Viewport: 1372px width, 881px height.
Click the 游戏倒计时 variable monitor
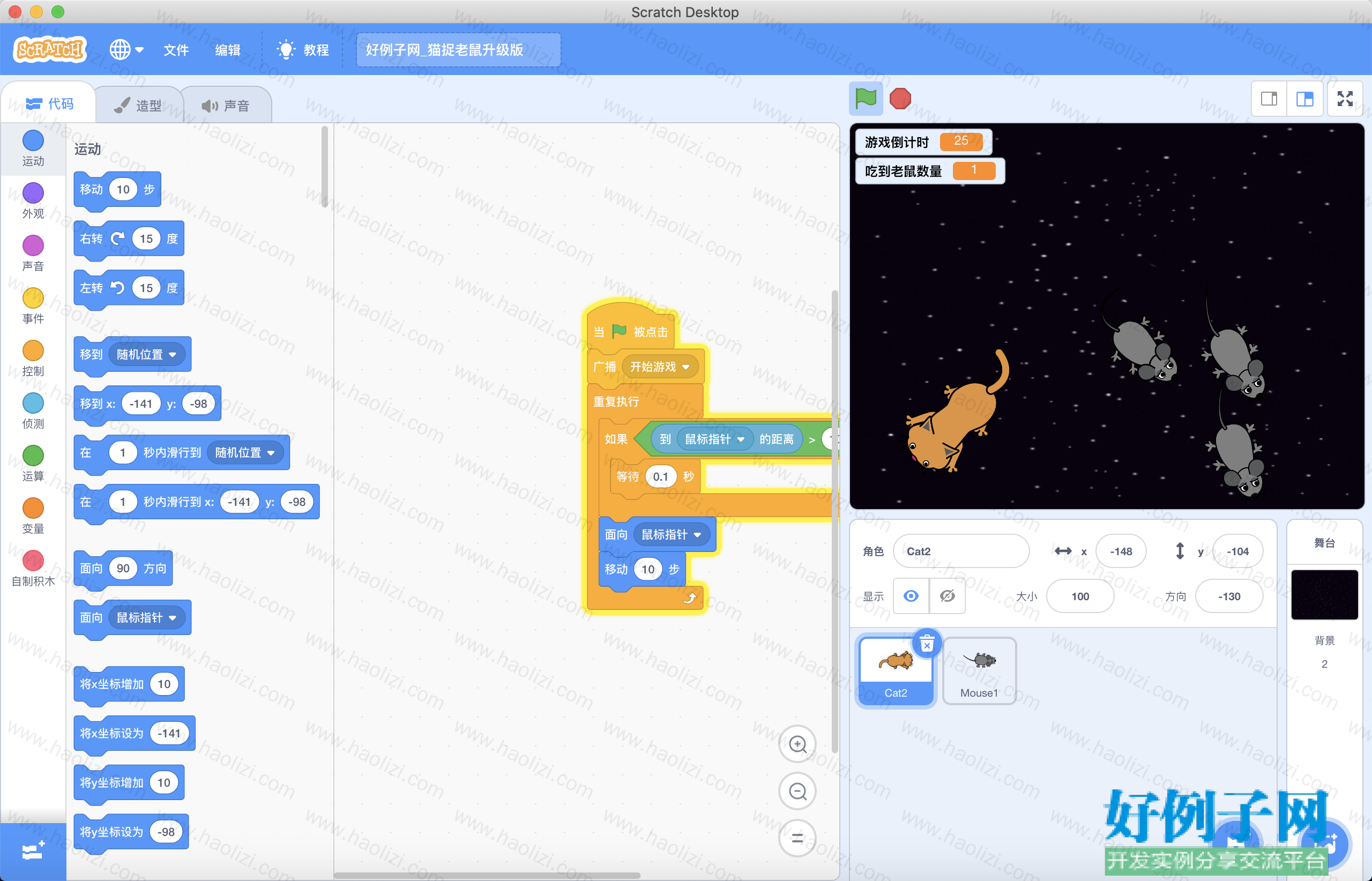pos(923,141)
